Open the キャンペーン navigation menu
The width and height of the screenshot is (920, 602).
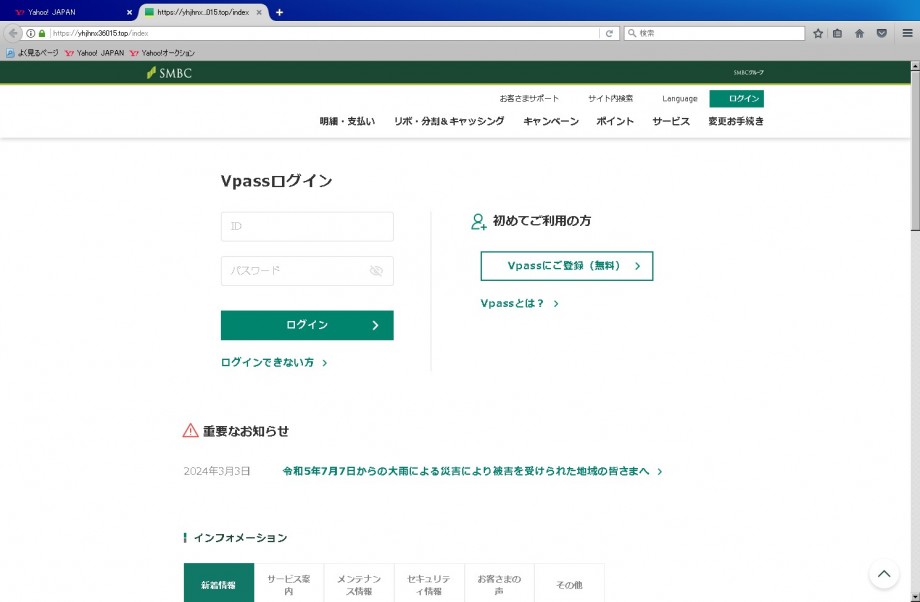551,121
